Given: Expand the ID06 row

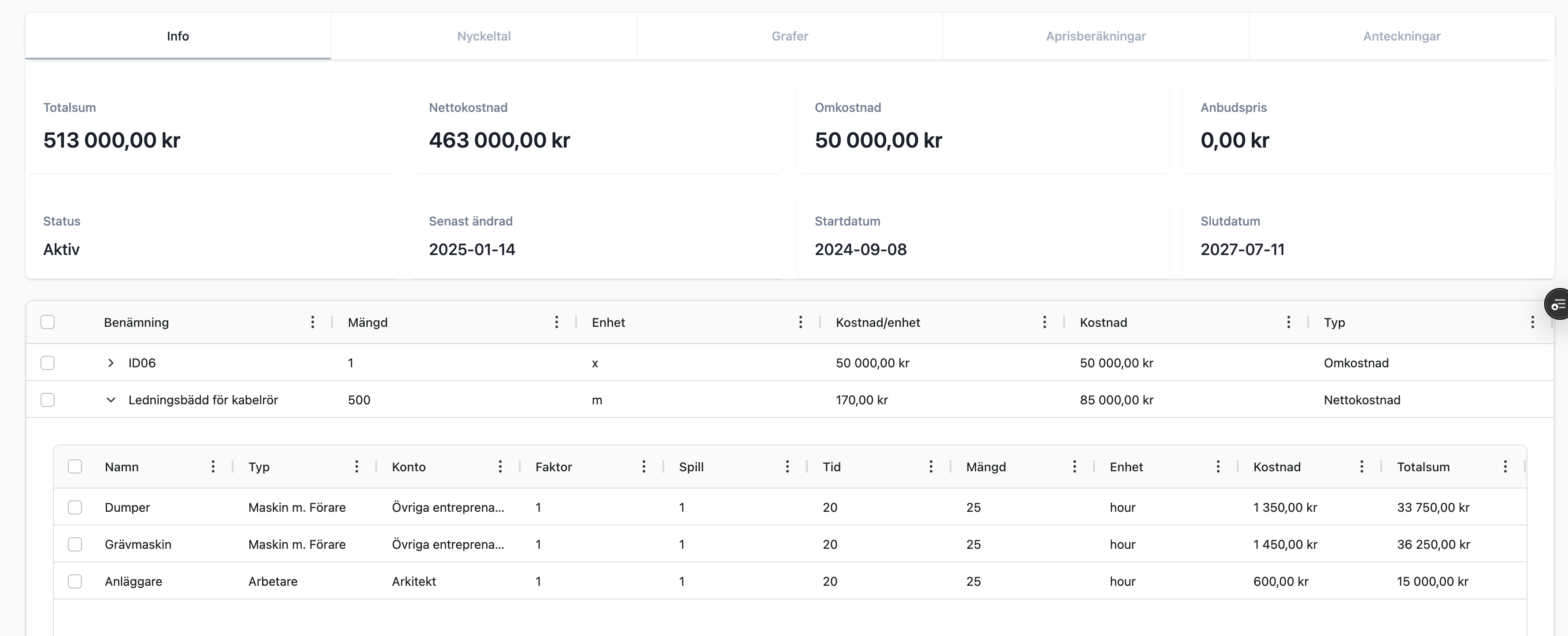Looking at the screenshot, I should (x=111, y=363).
